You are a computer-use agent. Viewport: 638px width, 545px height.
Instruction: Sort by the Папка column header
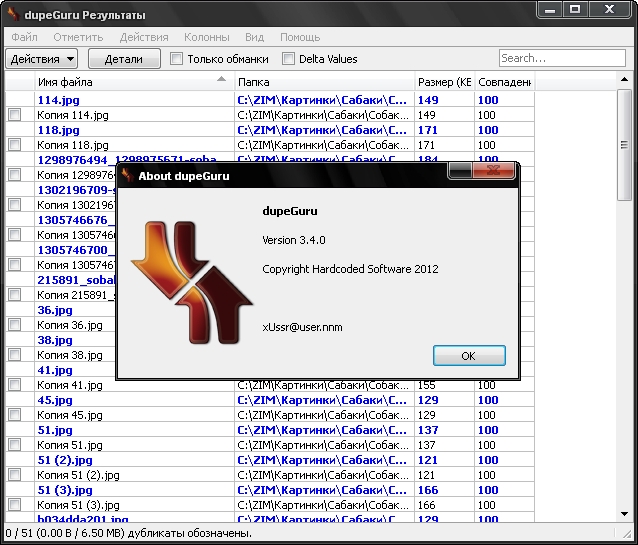(324, 82)
